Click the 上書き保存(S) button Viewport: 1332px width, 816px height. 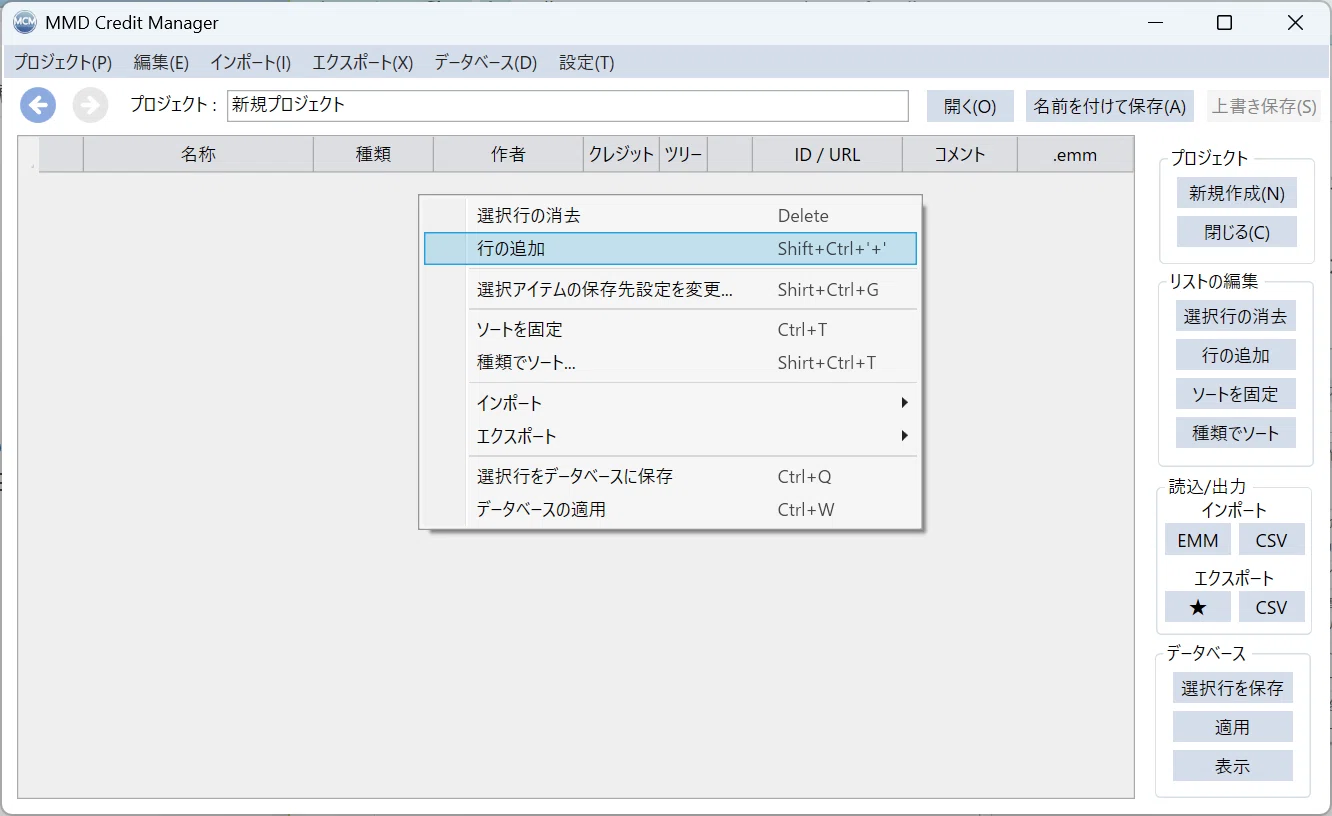(x=1264, y=106)
